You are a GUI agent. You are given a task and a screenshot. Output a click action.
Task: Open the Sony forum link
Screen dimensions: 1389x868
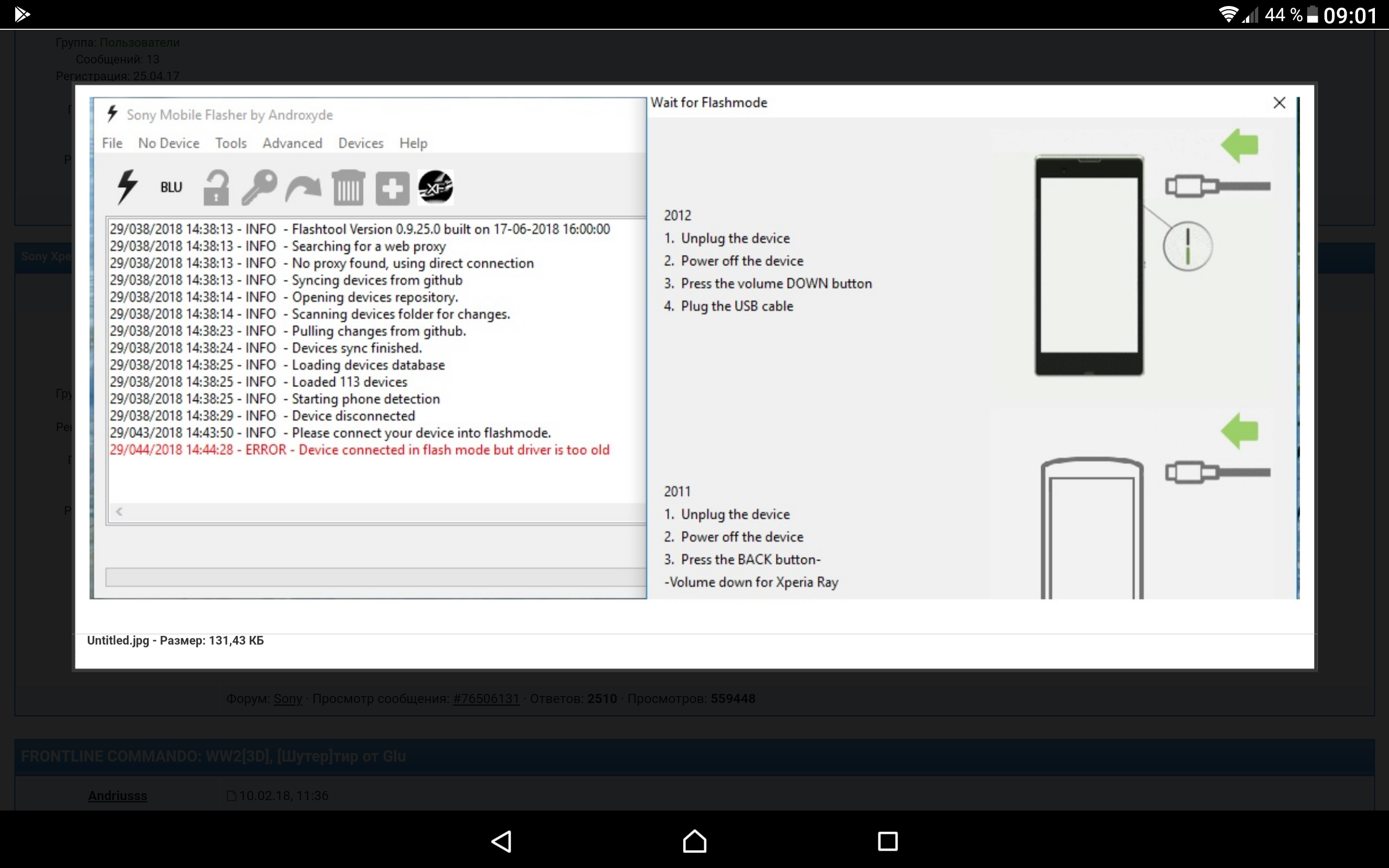click(288, 699)
